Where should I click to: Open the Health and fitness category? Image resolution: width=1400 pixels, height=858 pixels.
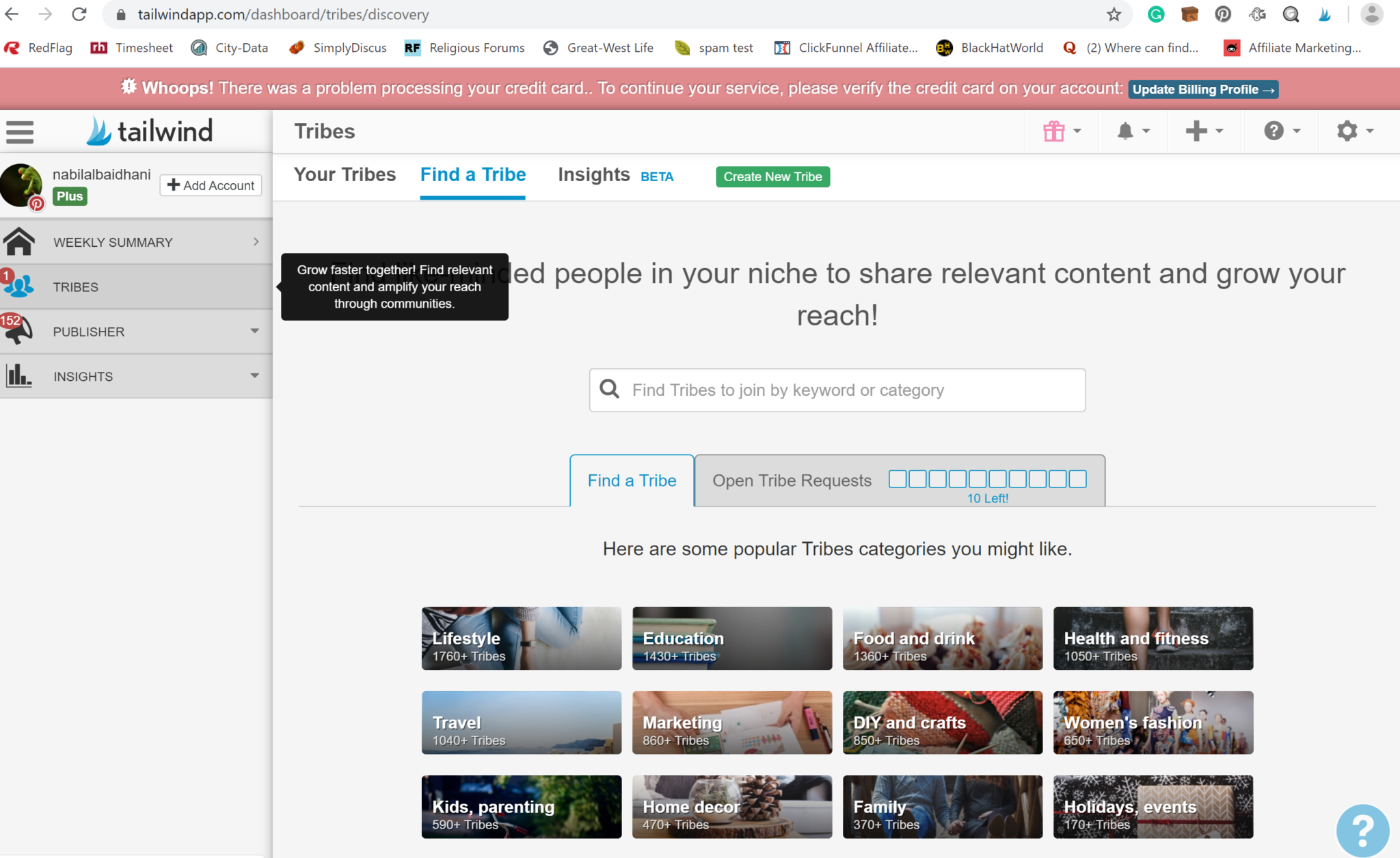point(1153,639)
